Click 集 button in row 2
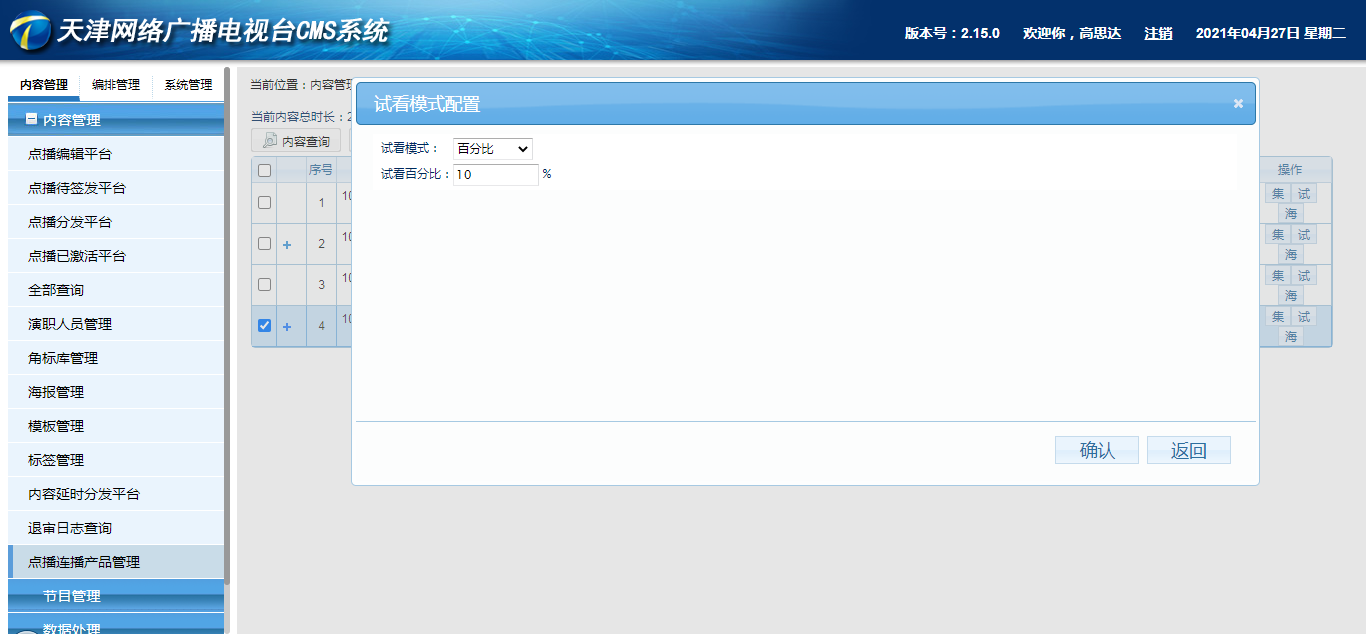1366x634 pixels. point(1278,235)
